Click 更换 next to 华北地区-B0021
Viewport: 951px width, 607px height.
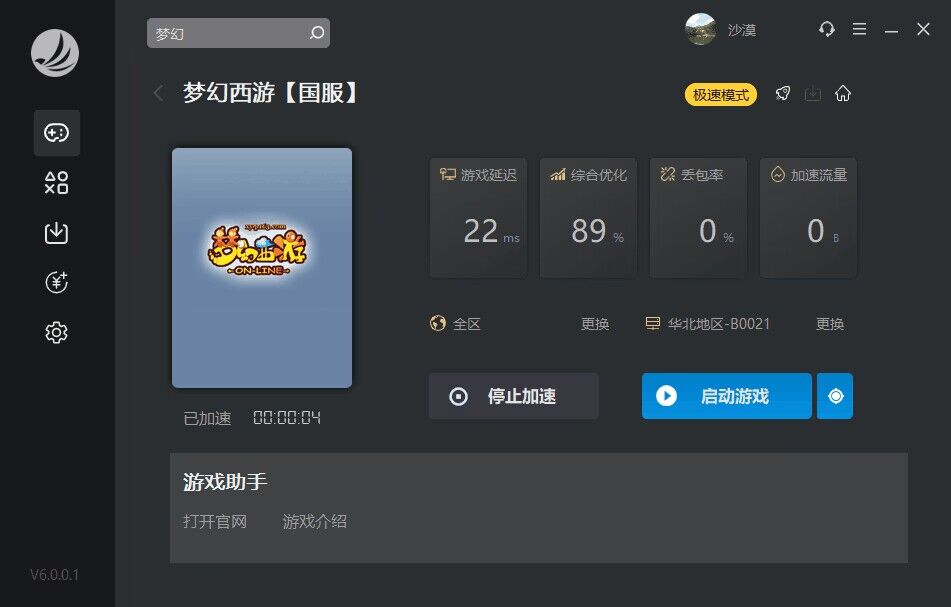[830, 324]
